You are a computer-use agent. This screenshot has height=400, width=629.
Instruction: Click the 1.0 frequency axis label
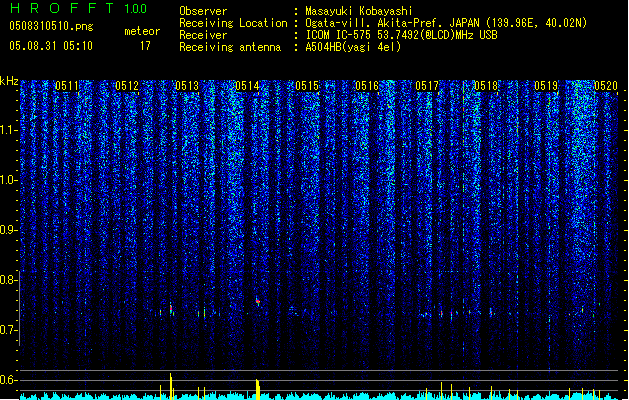pyautogui.click(x=9, y=180)
